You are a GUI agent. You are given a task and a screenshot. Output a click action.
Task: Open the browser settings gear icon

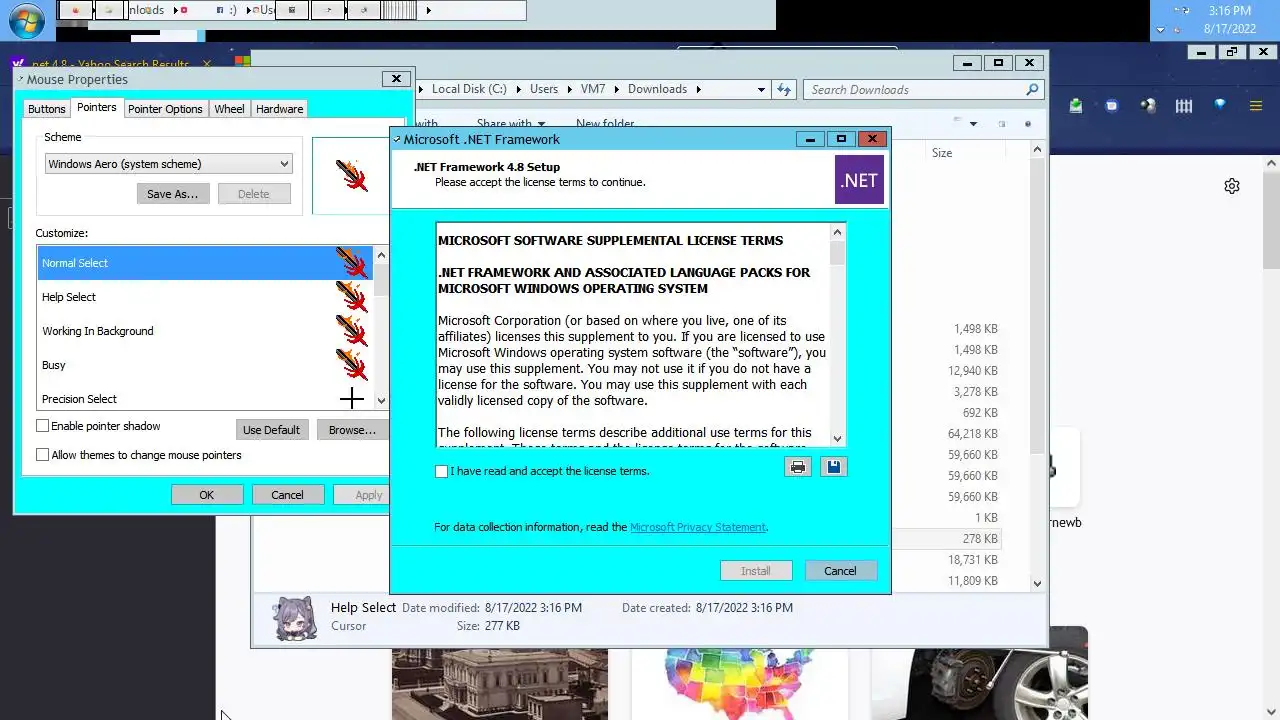click(x=1232, y=186)
